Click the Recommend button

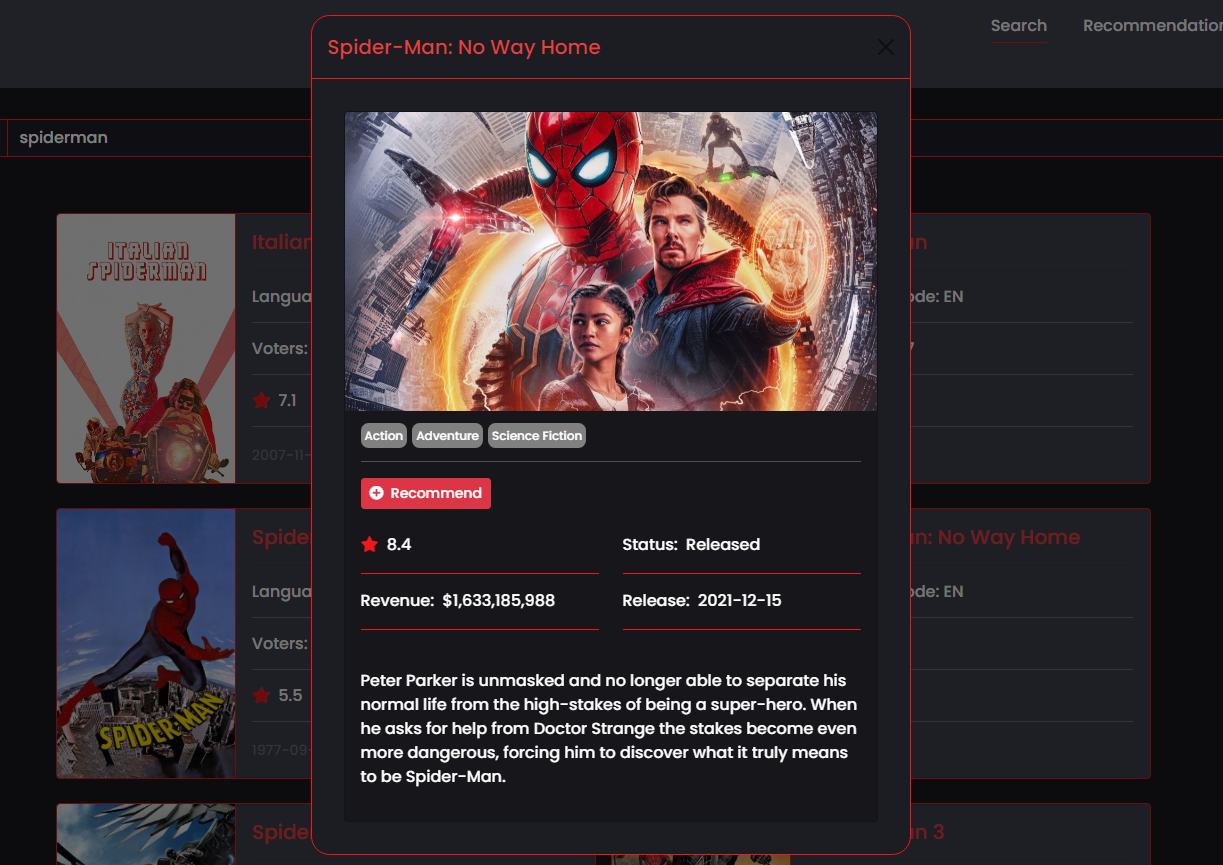[426, 493]
